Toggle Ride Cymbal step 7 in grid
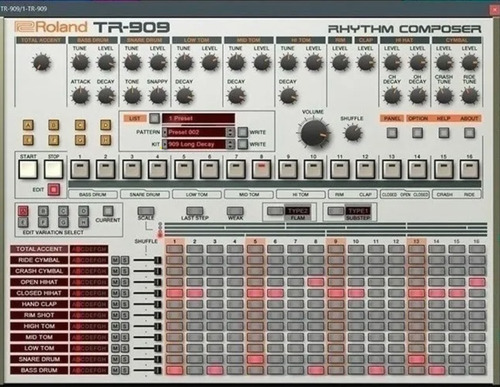This screenshot has width=500, height=387. coord(295,260)
